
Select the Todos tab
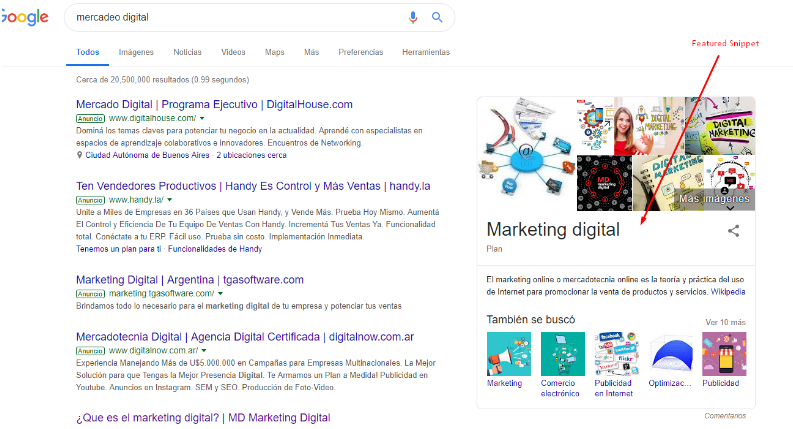[87, 52]
